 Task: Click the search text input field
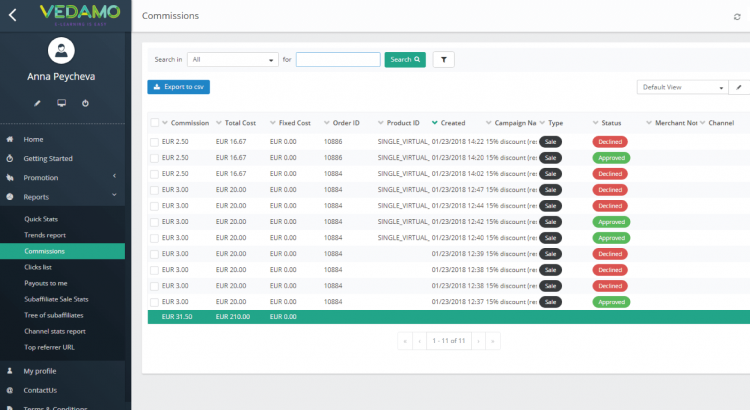pyautogui.click(x=338, y=60)
